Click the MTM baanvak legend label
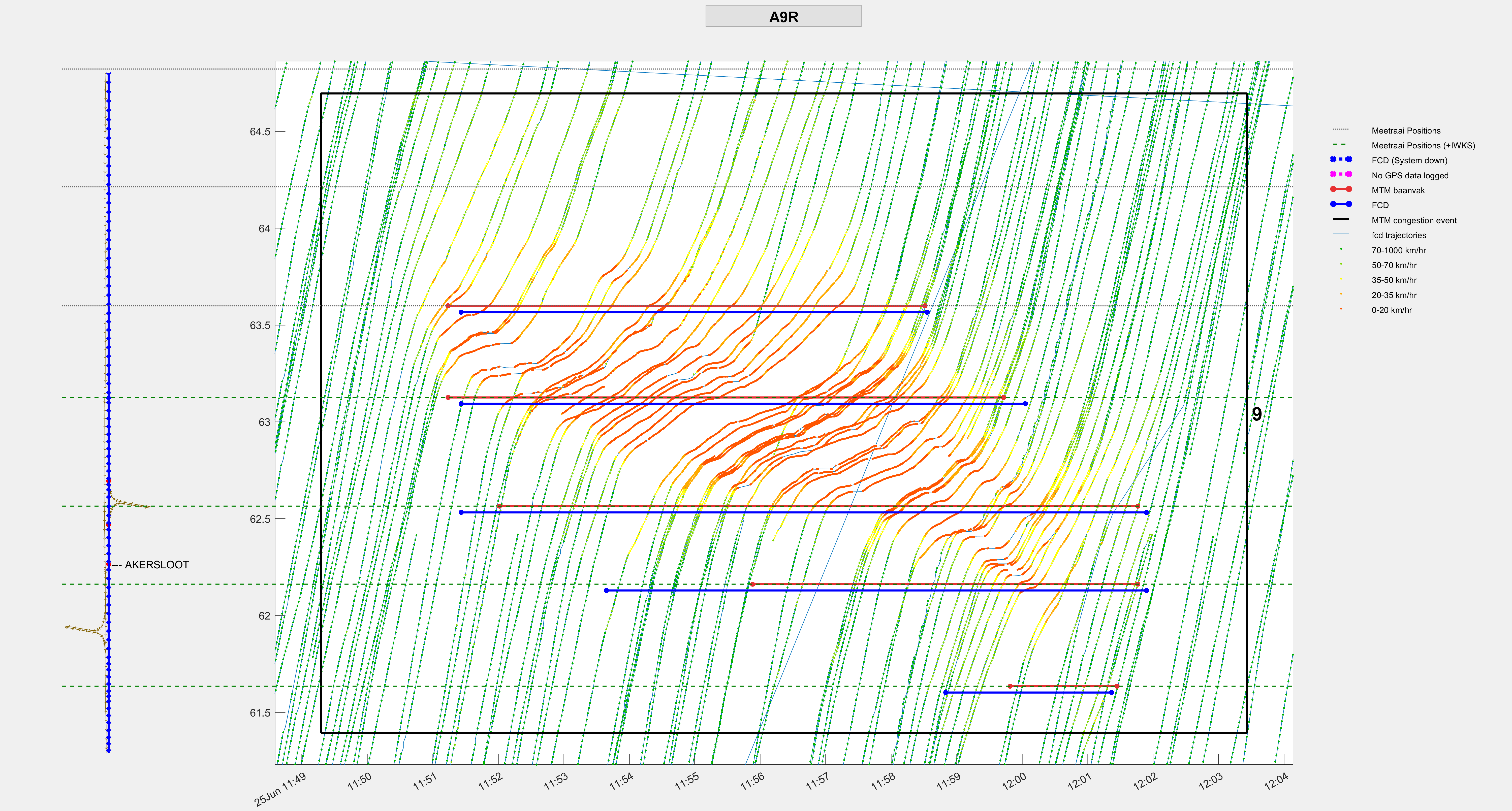Screen dimensions: 1512x811 [1398, 190]
